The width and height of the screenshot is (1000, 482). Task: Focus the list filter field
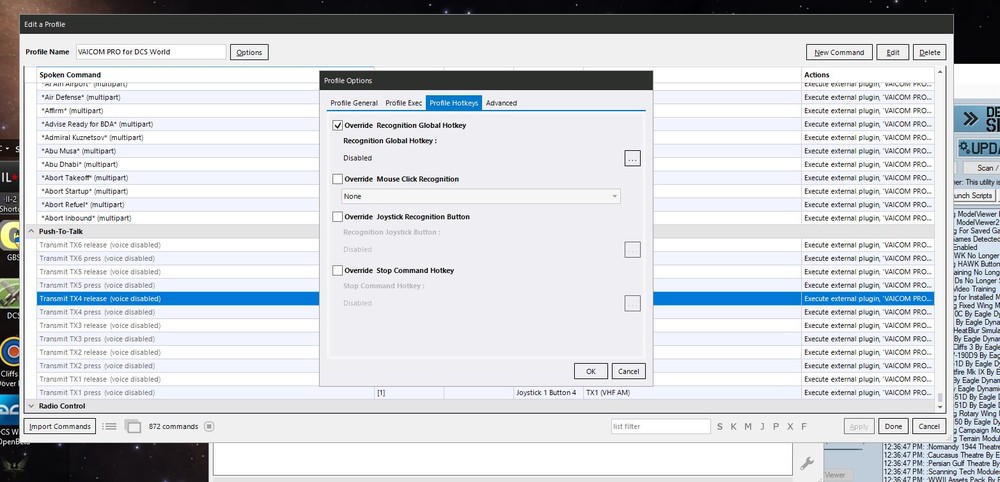pos(660,427)
